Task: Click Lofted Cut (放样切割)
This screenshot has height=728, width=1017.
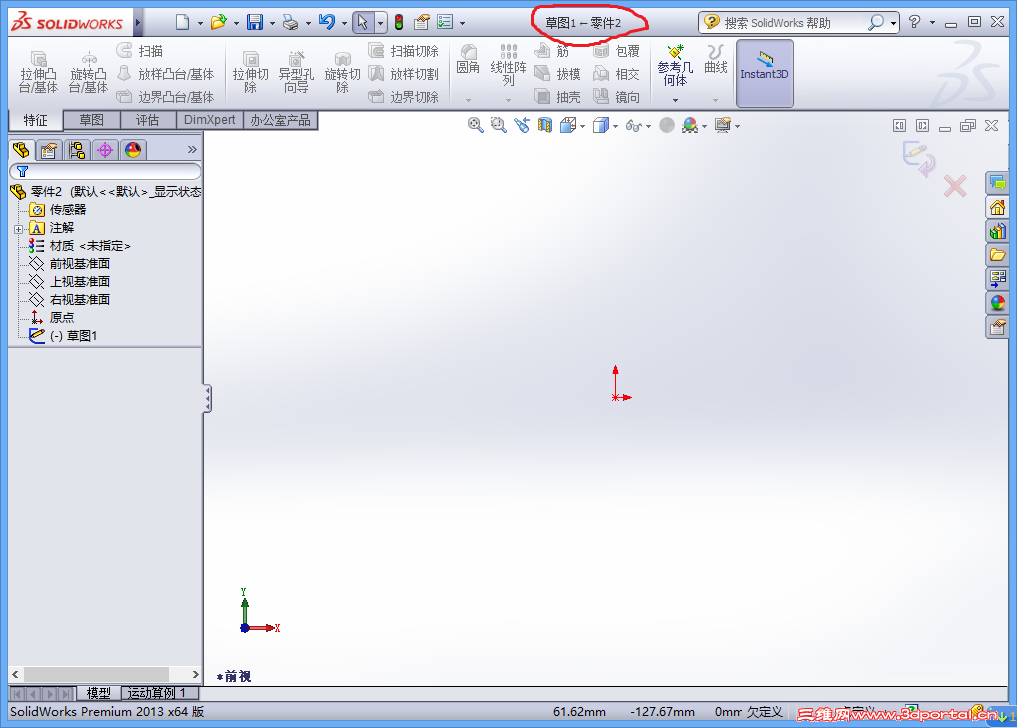Action: click(x=403, y=74)
